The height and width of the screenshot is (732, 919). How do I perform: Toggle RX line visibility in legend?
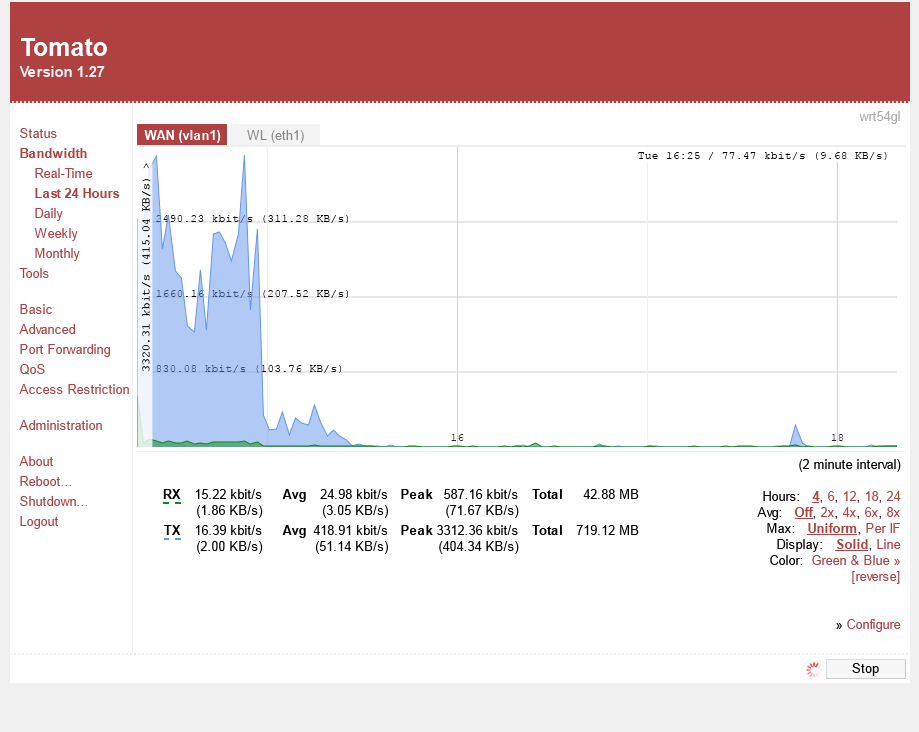click(x=172, y=494)
